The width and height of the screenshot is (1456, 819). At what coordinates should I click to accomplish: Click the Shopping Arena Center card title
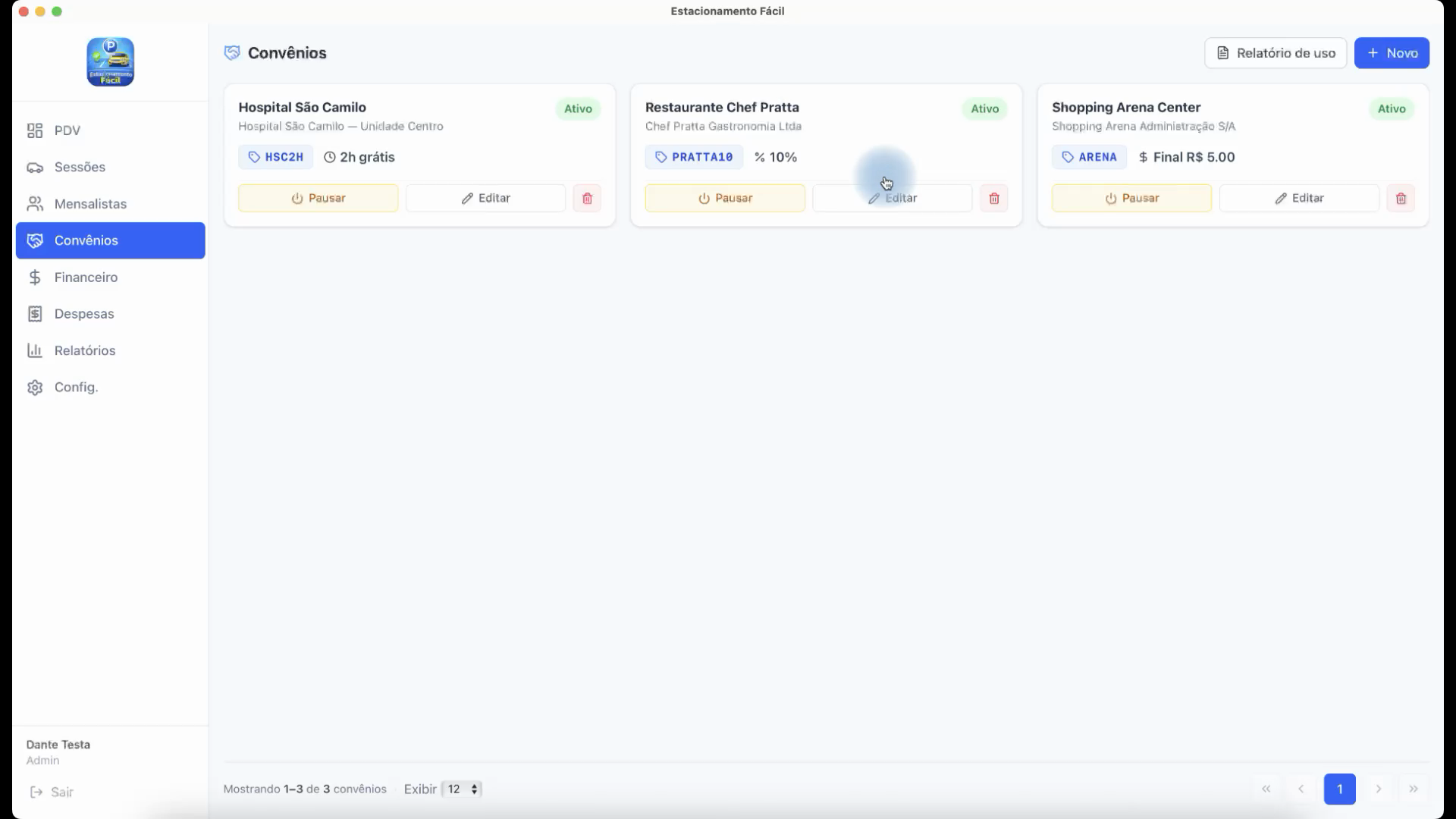pyautogui.click(x=1126, y=108)
